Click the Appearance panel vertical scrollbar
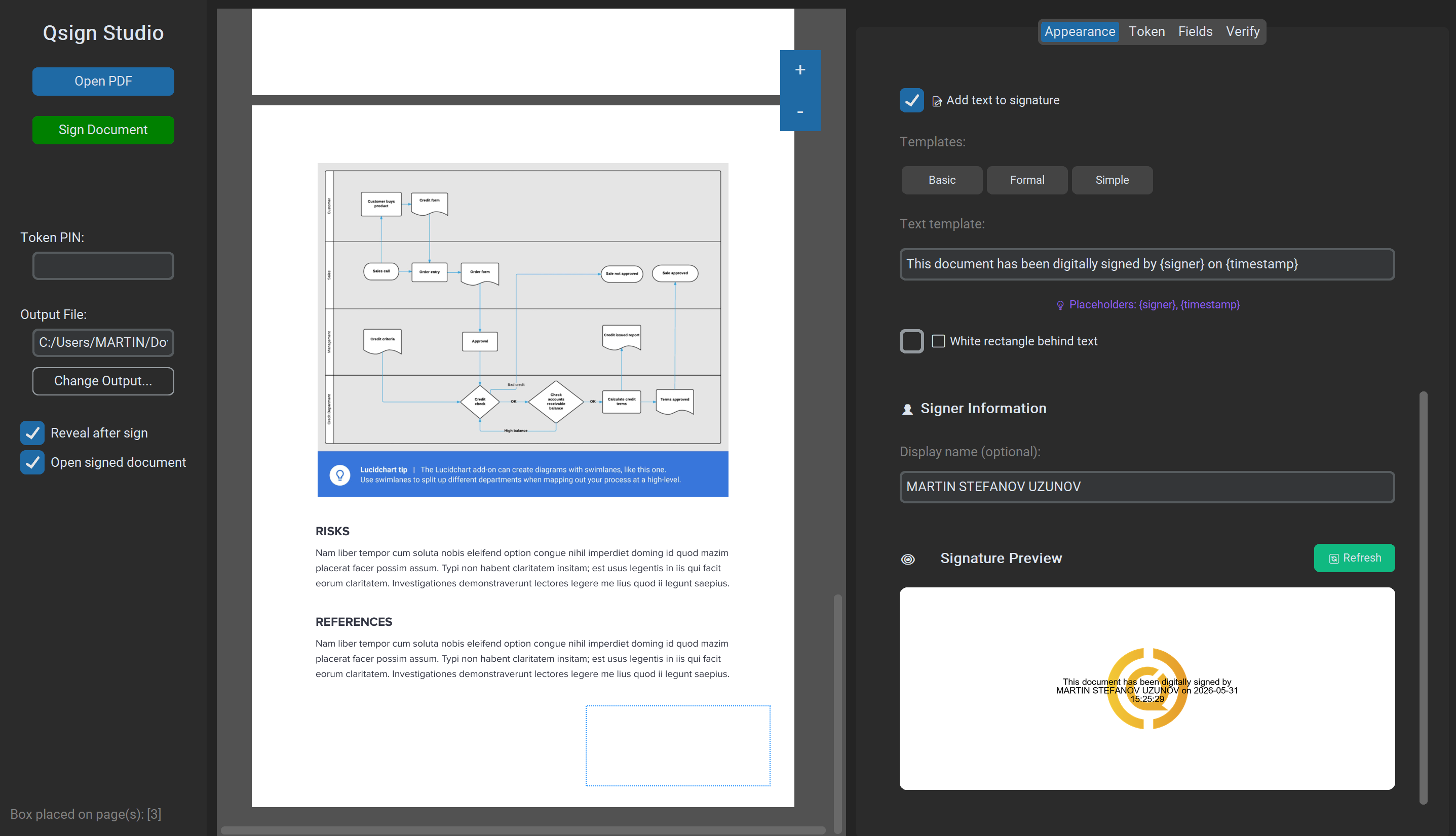 click(1423, 598)
